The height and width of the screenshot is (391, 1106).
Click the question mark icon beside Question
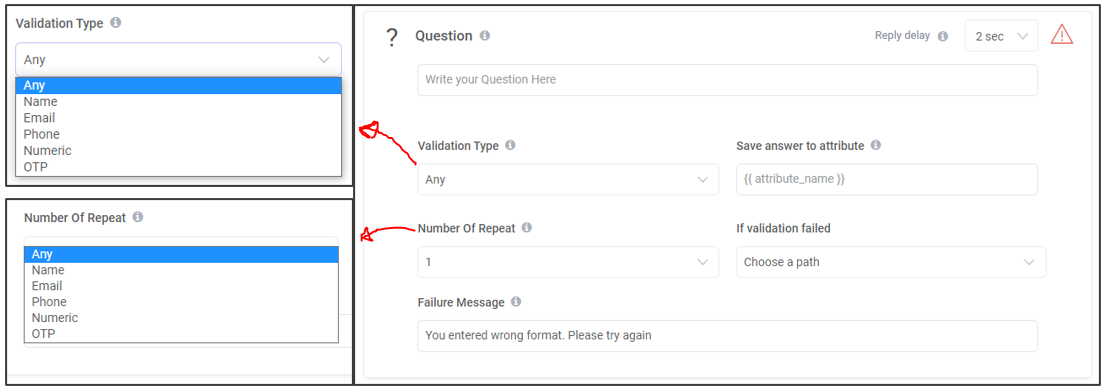(x=392, y=37)
